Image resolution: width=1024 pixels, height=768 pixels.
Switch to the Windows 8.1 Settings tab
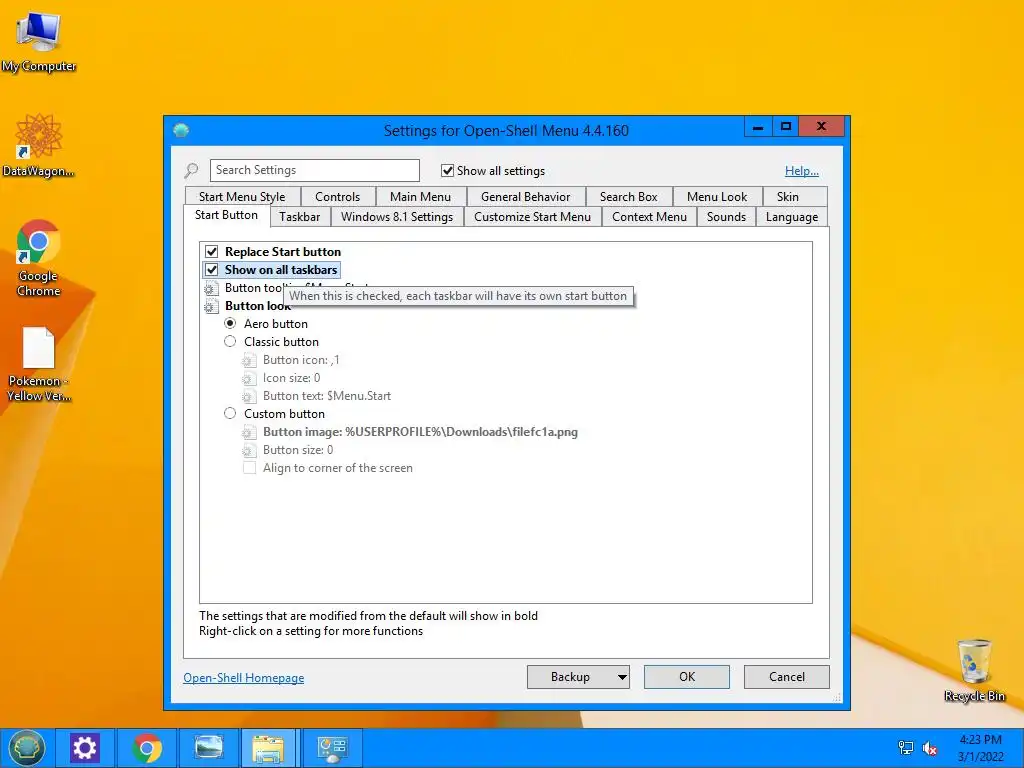[x=396, y=217]
